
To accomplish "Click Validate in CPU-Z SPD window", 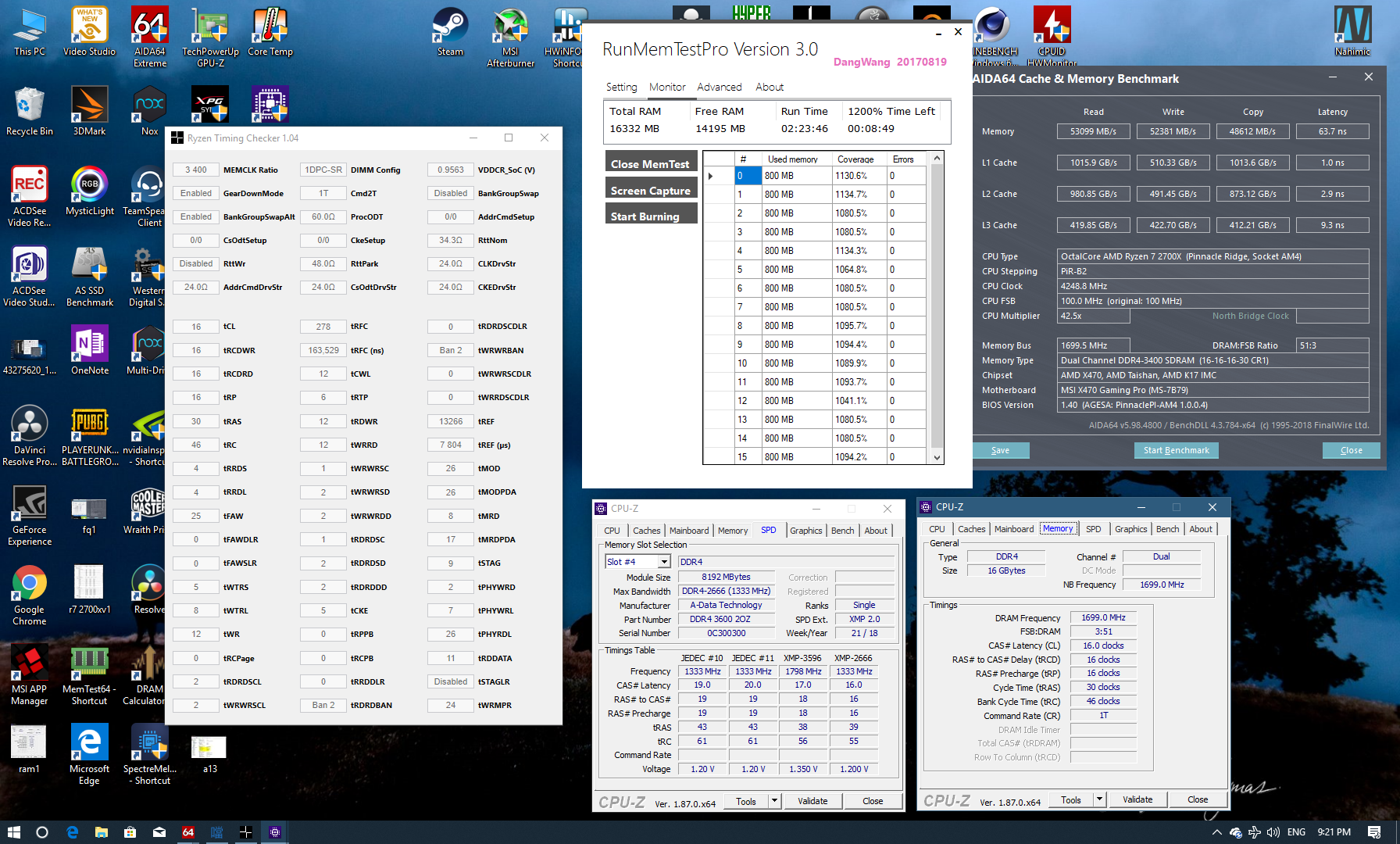I will [x=812, y=801].
